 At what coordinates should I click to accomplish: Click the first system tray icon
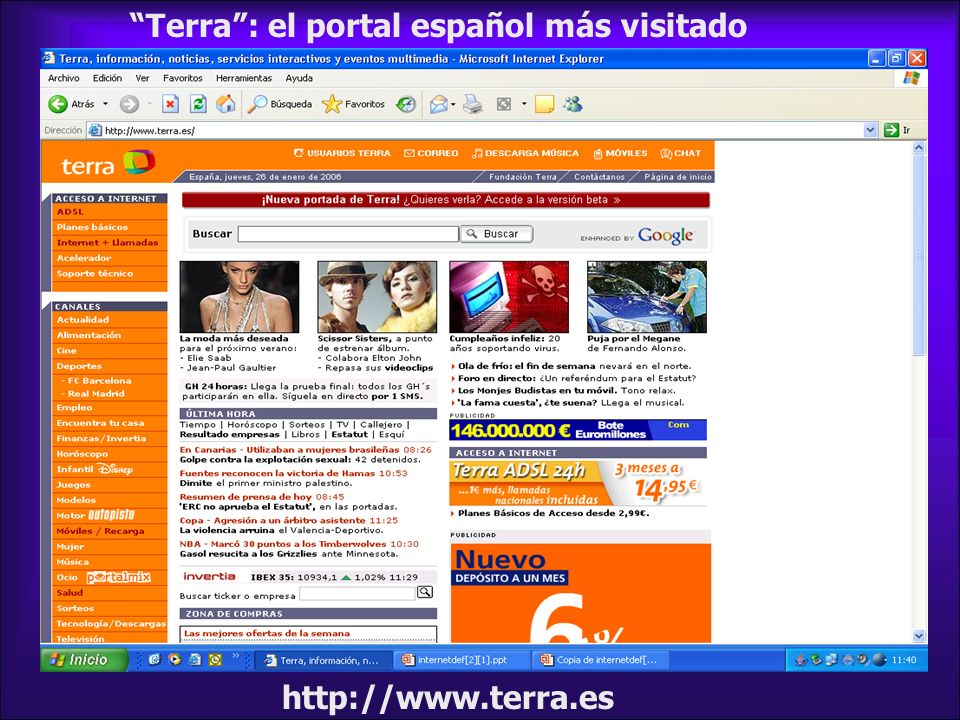pos(800,659)
